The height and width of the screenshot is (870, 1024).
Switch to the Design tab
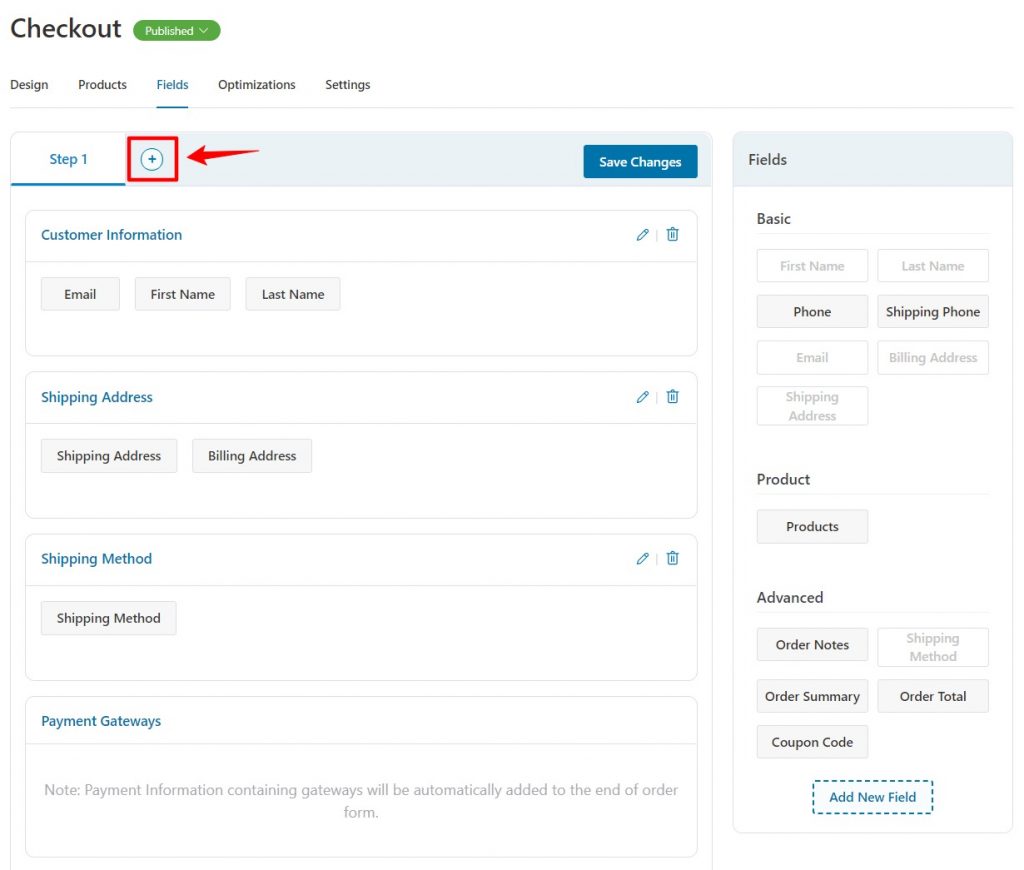point(29,85)
